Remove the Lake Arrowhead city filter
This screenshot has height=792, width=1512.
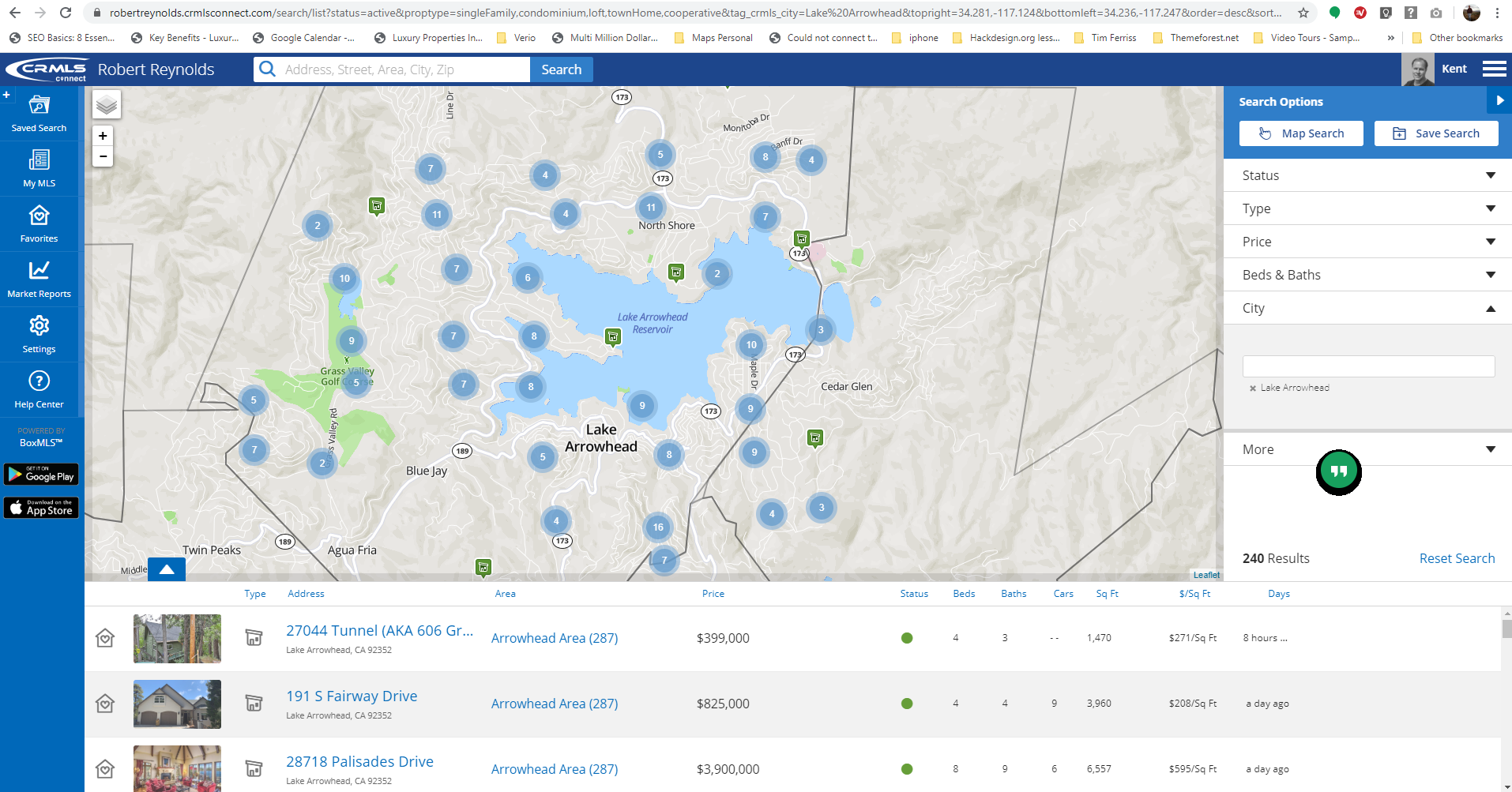click(x=1252, y=388)
